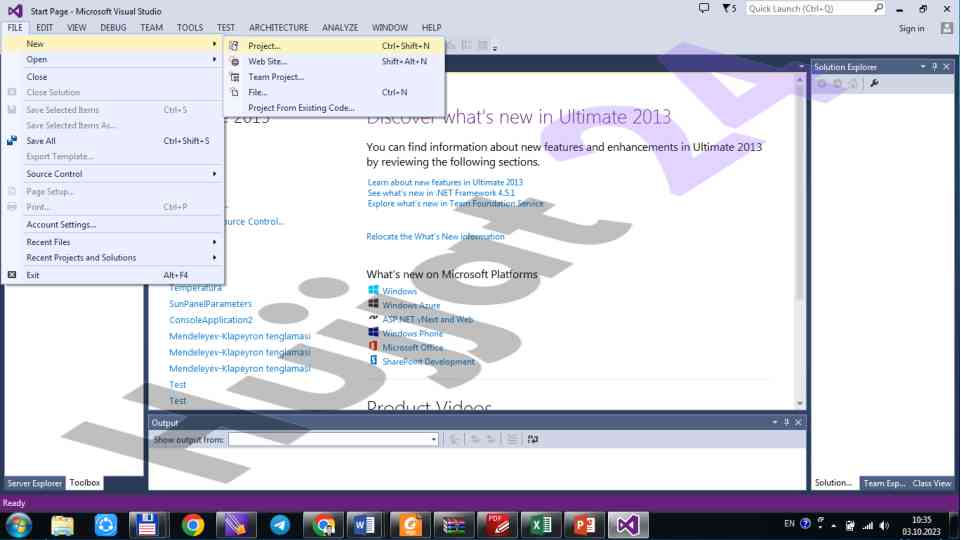Open File Explorer folder icon on taskbar

pyautogui.click(x=62, y=525)
